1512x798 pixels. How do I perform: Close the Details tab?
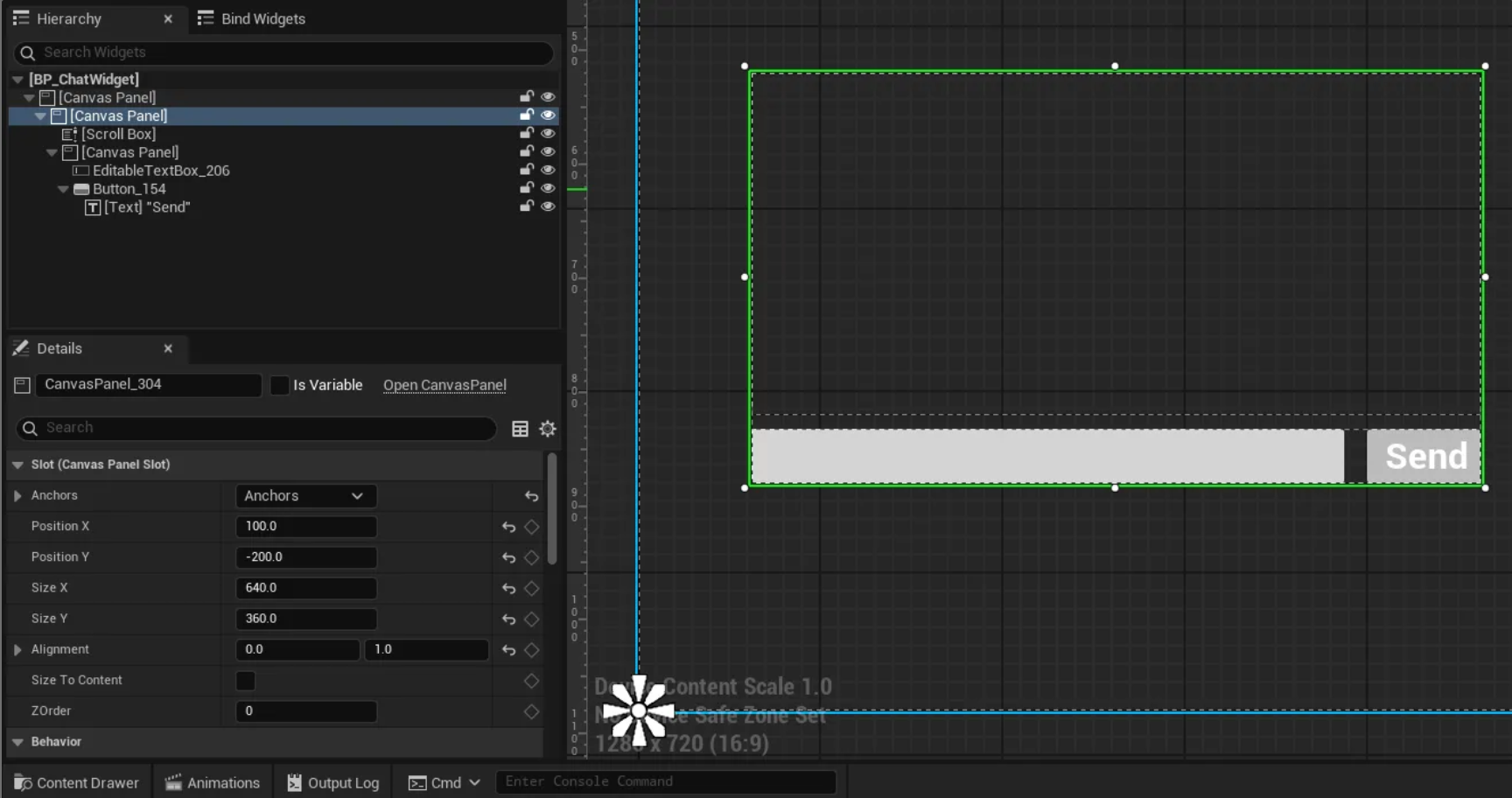click(x=168, y=348)
